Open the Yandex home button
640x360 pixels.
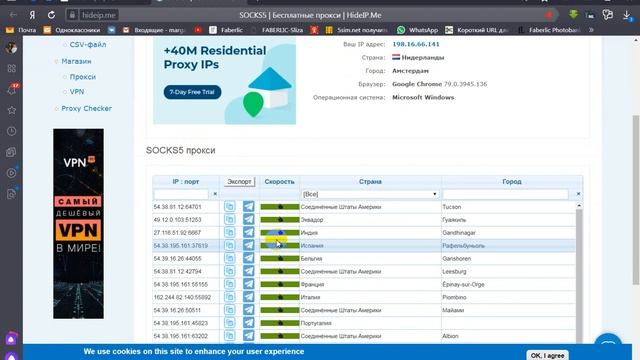click(x=32, y=15)
